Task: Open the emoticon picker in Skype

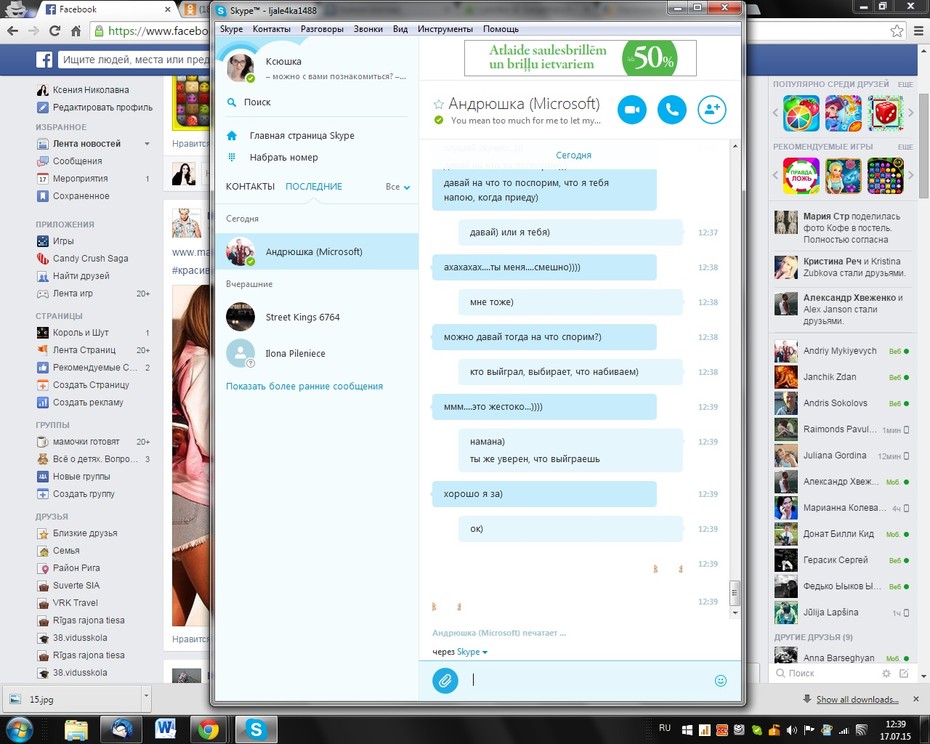Action: (721, 681)
